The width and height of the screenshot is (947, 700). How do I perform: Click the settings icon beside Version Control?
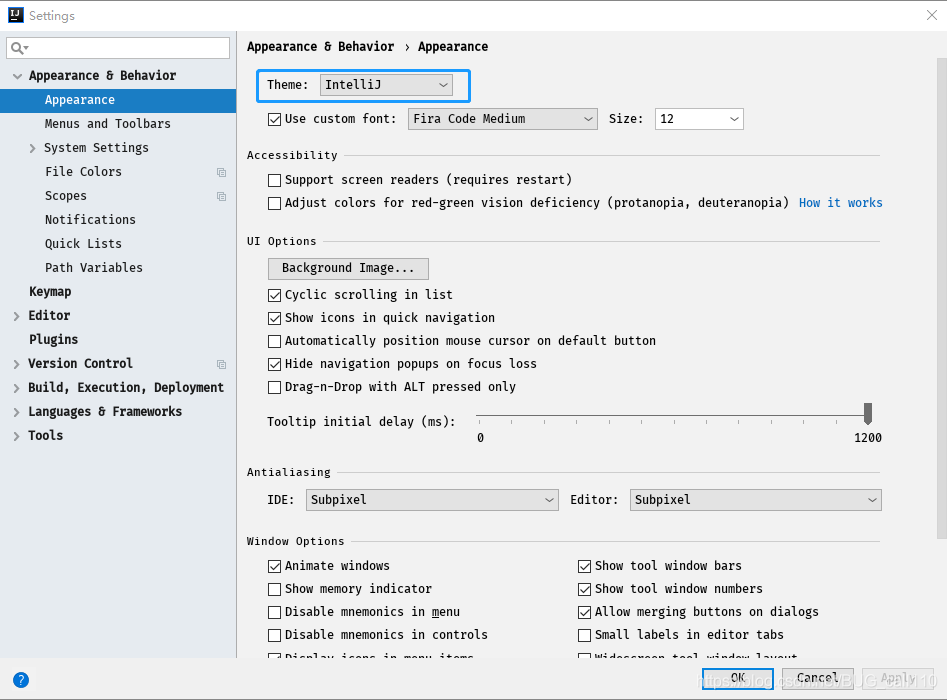click(220, 363)
